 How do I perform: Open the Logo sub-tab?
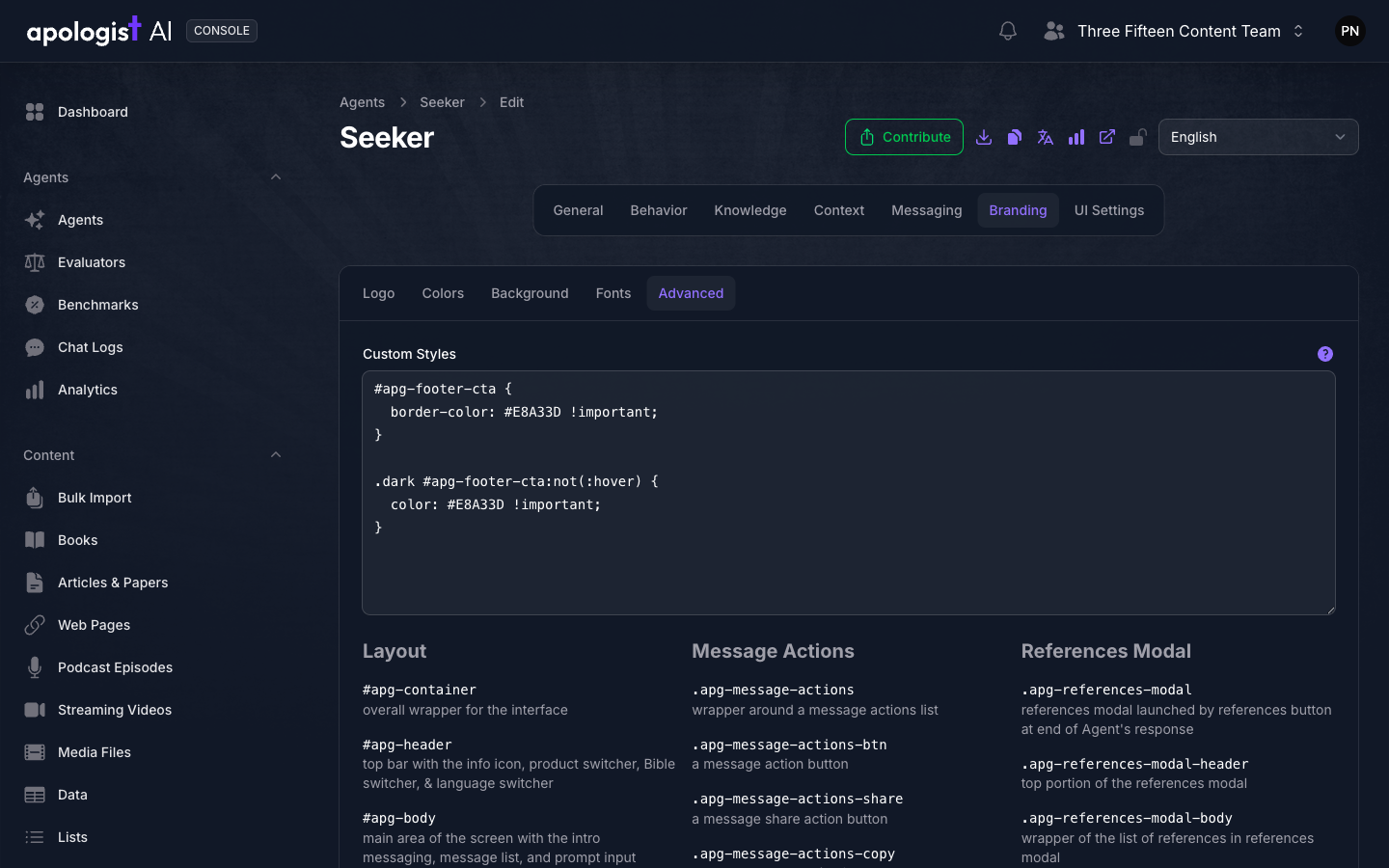378,293
